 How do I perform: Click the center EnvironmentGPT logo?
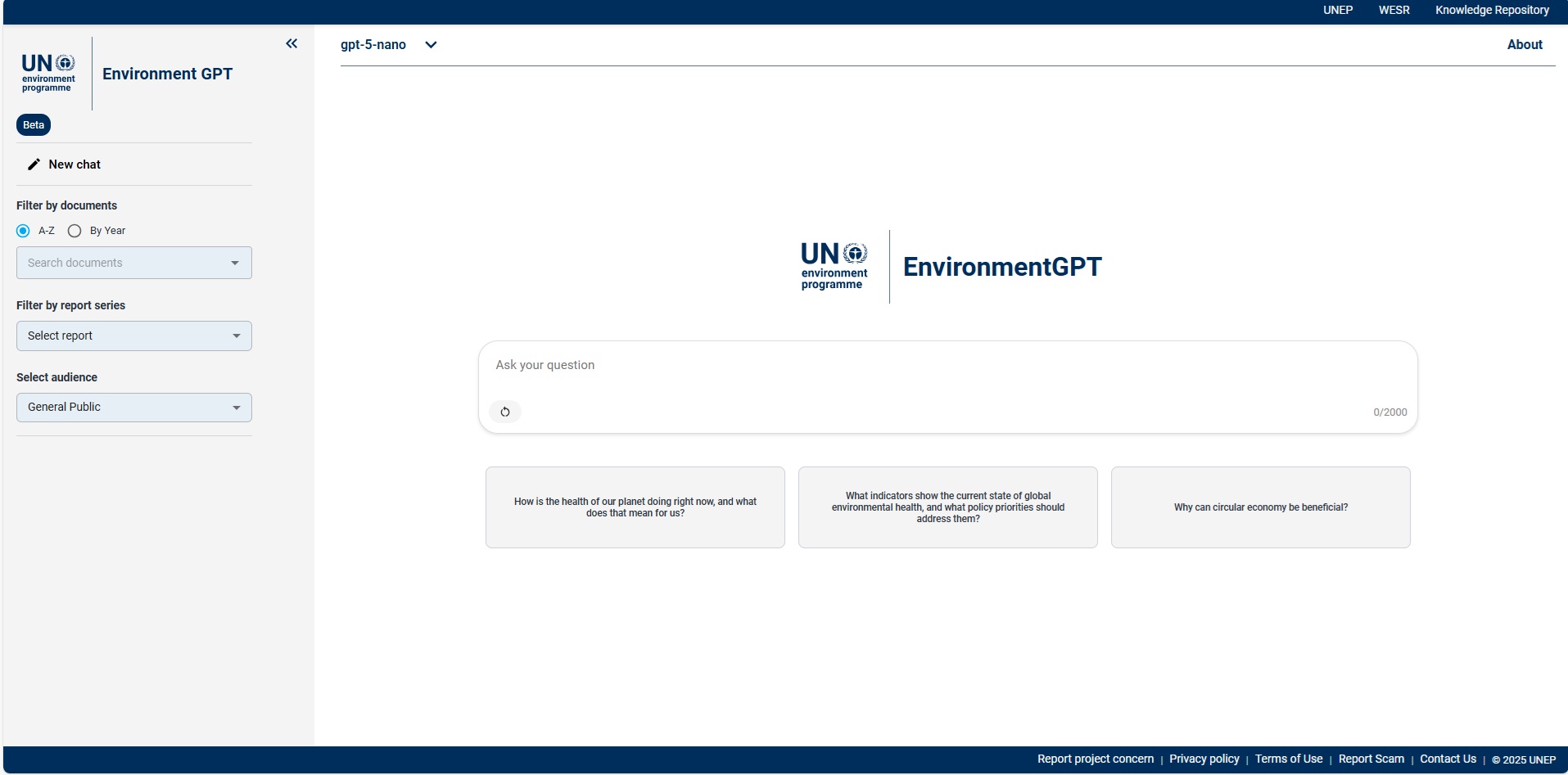[x=951, y=267]
